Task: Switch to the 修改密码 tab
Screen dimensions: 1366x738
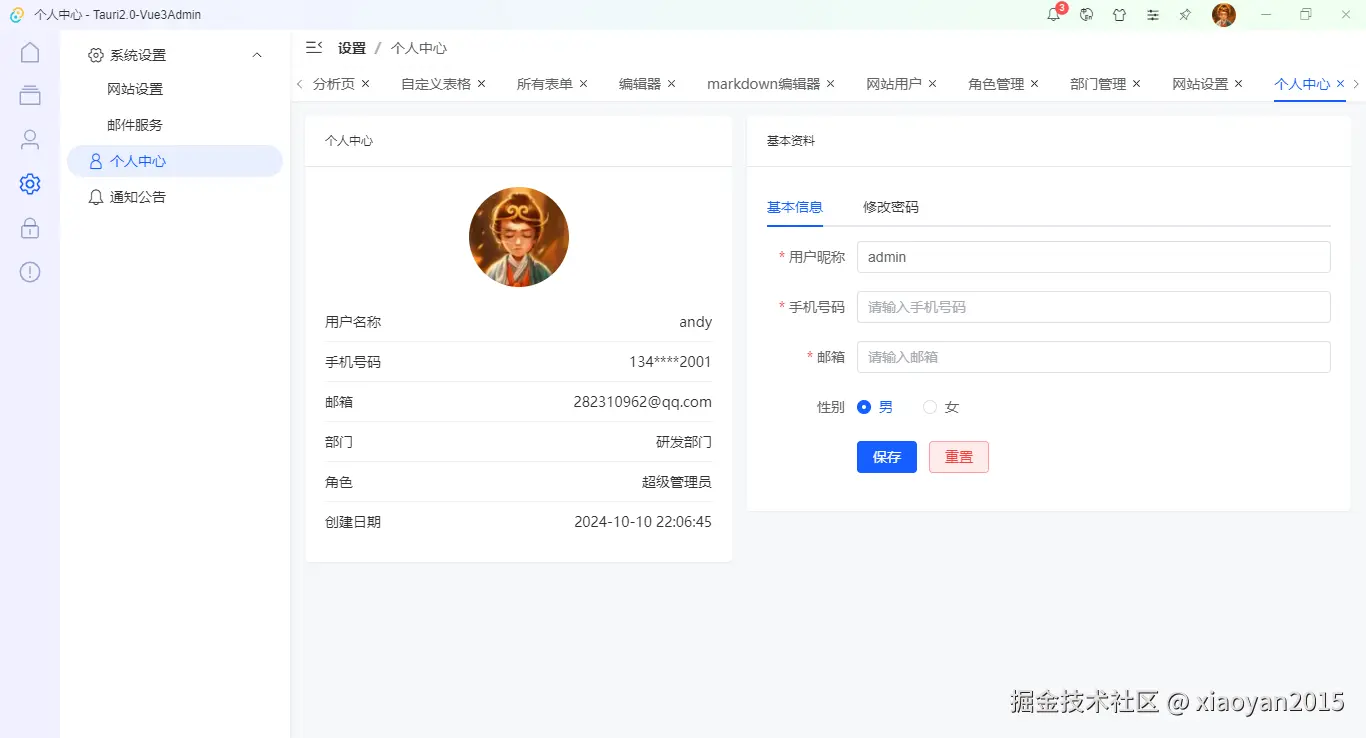Action: (889, 207)
